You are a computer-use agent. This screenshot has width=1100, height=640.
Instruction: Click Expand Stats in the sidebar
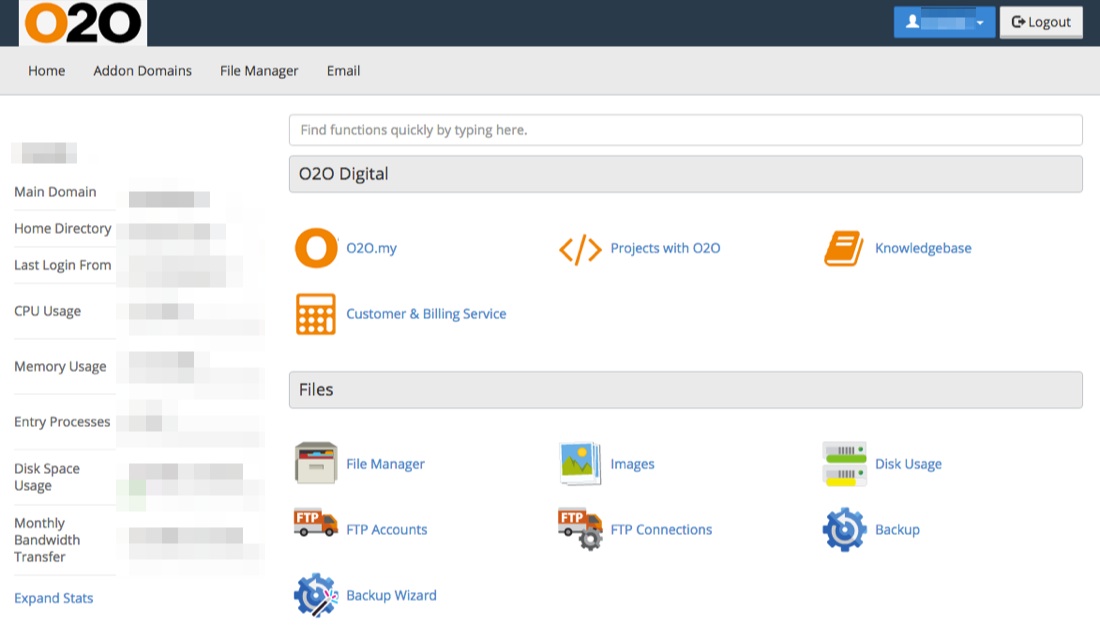tap(53, 598)
